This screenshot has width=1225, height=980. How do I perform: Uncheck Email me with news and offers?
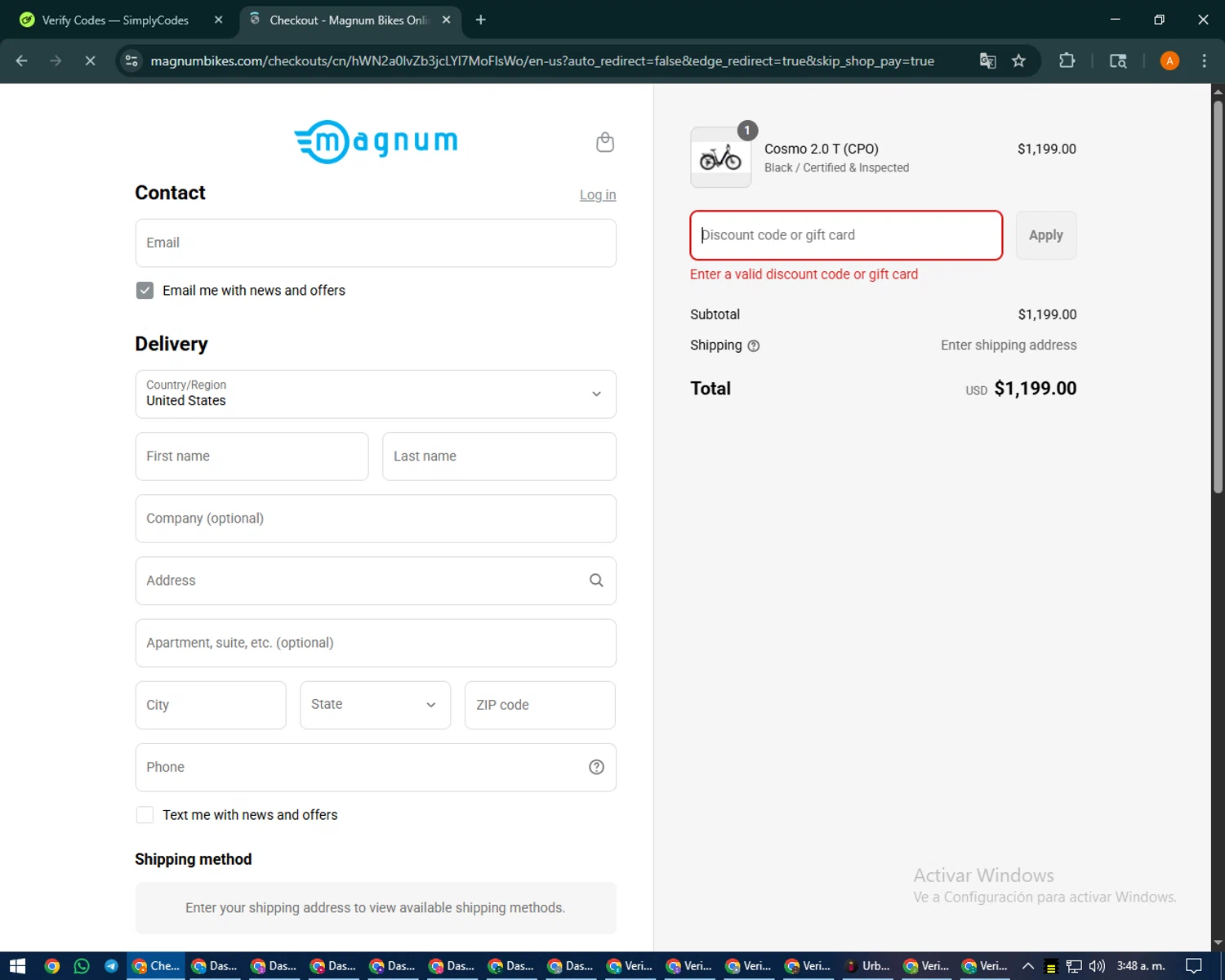(x=145, y=291)
